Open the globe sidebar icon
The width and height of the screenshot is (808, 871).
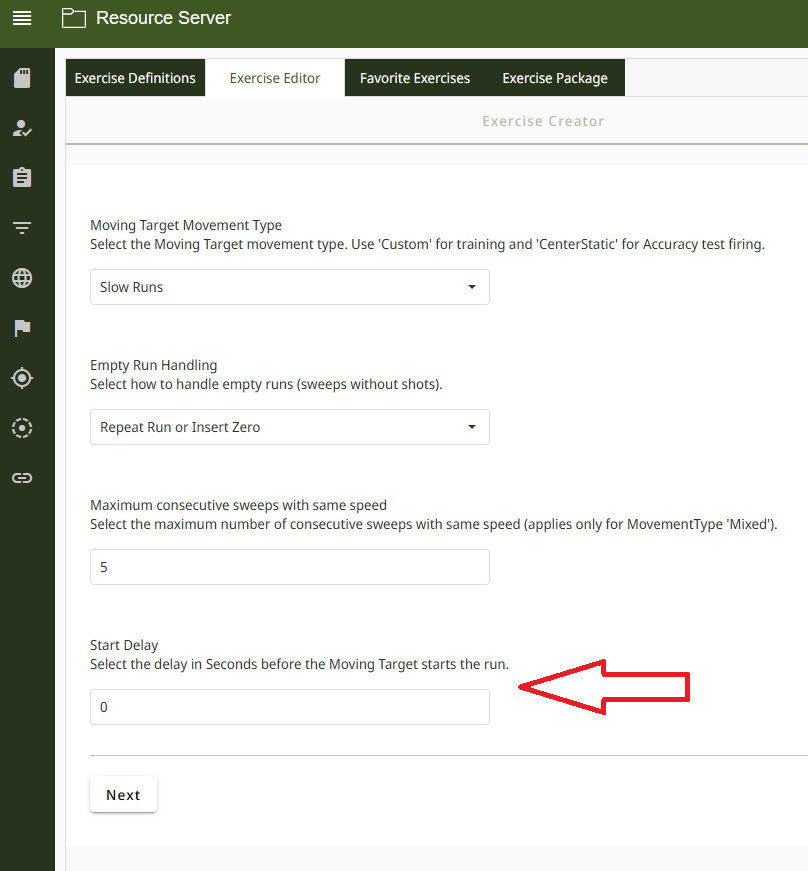pyautogui.click(x=22, y=278)
